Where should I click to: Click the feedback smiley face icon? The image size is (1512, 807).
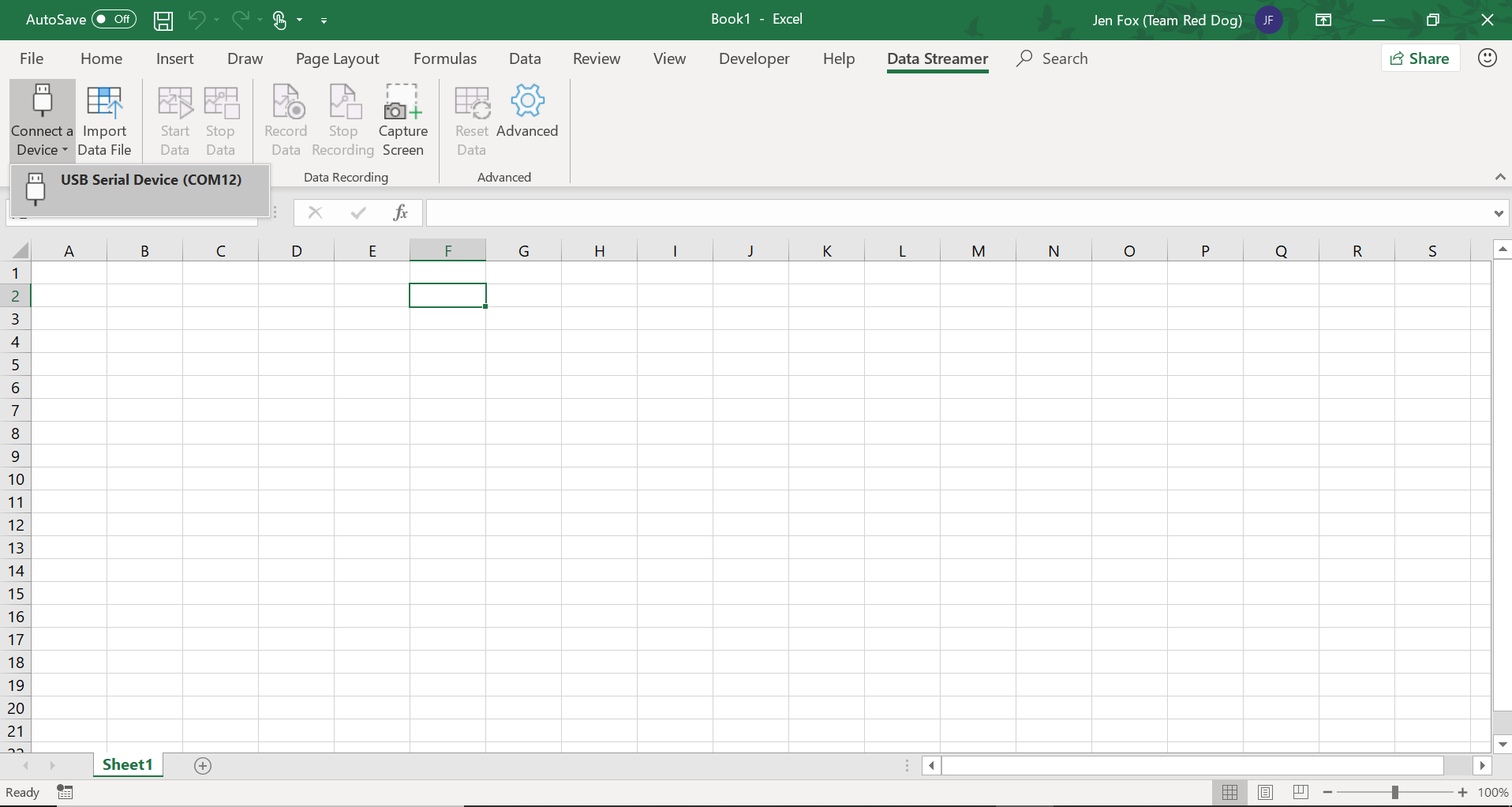1487,58
